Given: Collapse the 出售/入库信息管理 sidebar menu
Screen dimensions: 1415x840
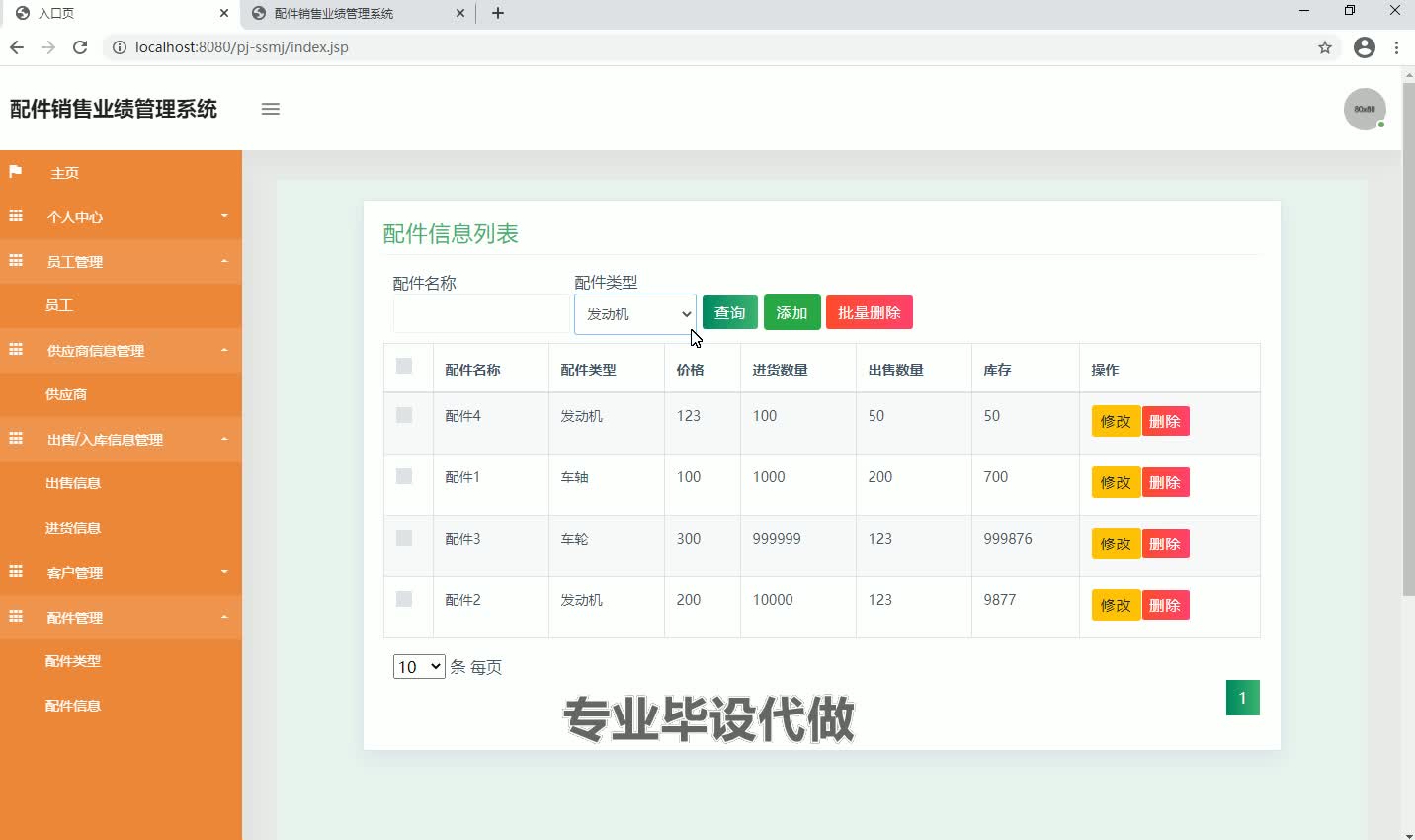Looking at the screenshot, I should point(121,439).
